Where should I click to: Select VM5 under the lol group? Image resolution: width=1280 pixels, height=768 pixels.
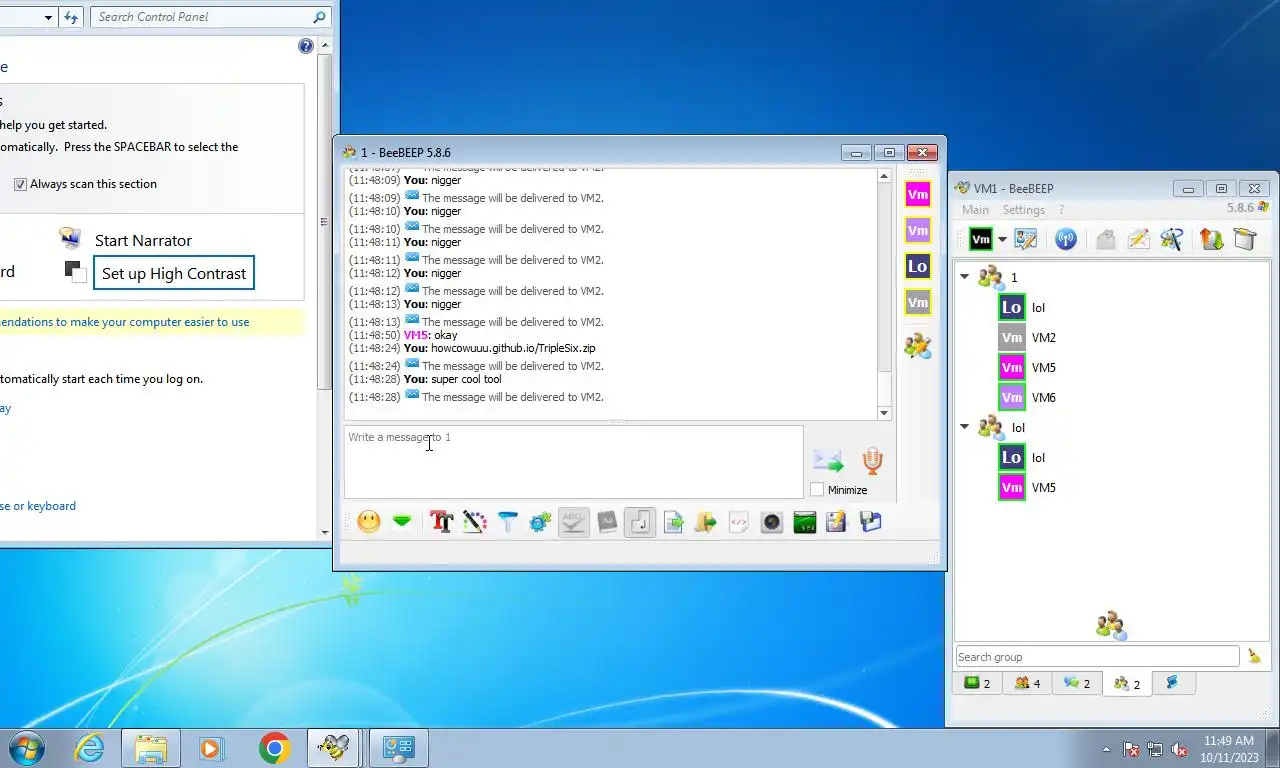[1044, 487]
